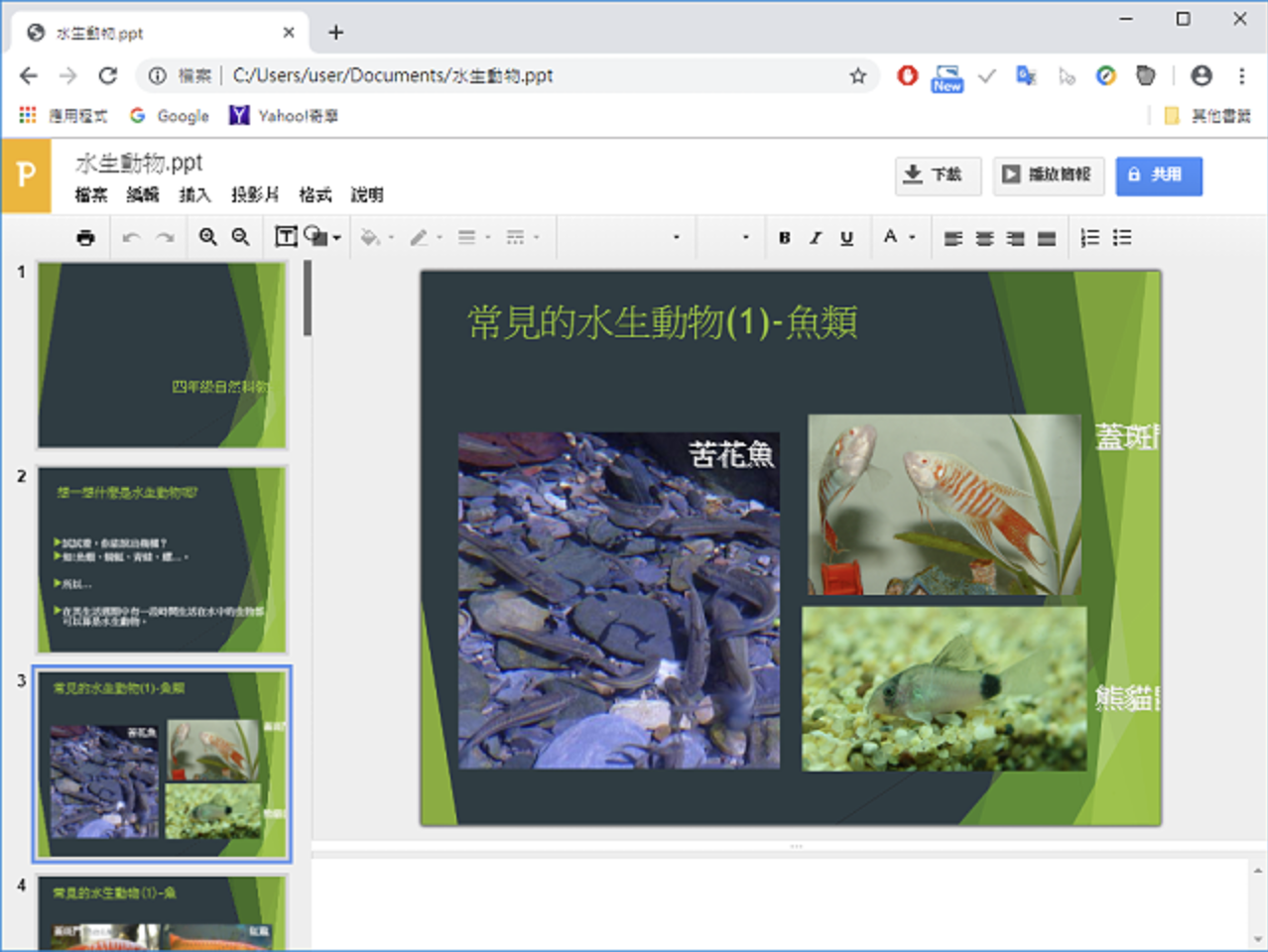Zoom in with the magnifier plus icon
Viewport: 1268px width, 952px height.
(x=207, y=237)
